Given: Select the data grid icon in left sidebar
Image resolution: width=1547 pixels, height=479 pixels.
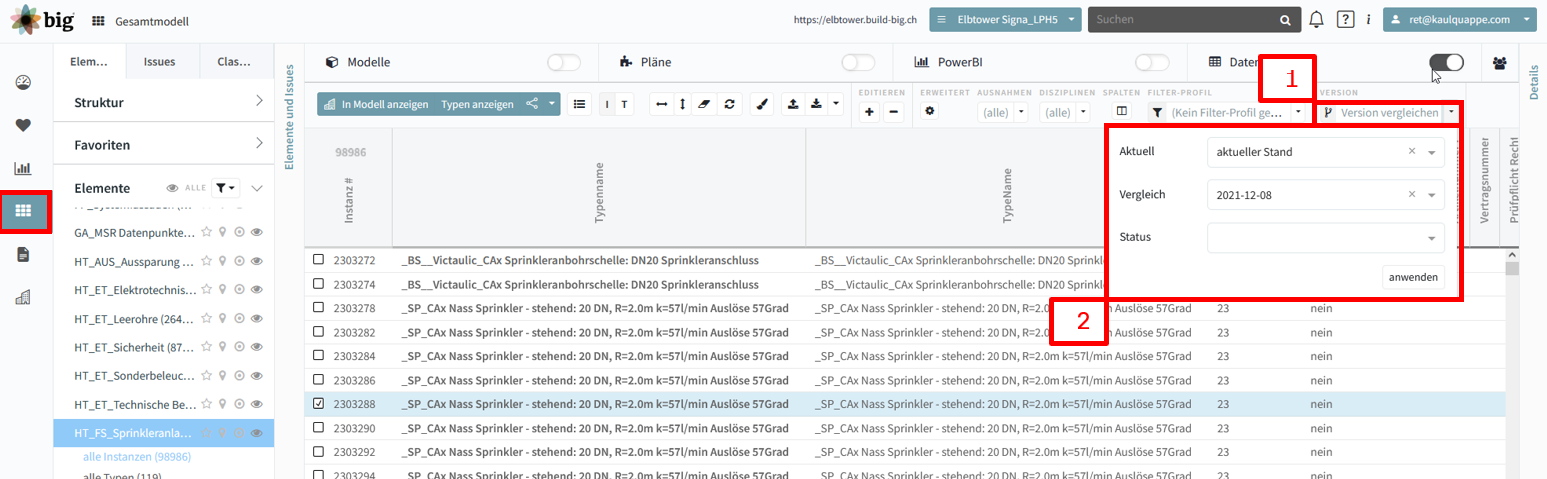Looking at the screenshot, I should click(x=23, y=211).
